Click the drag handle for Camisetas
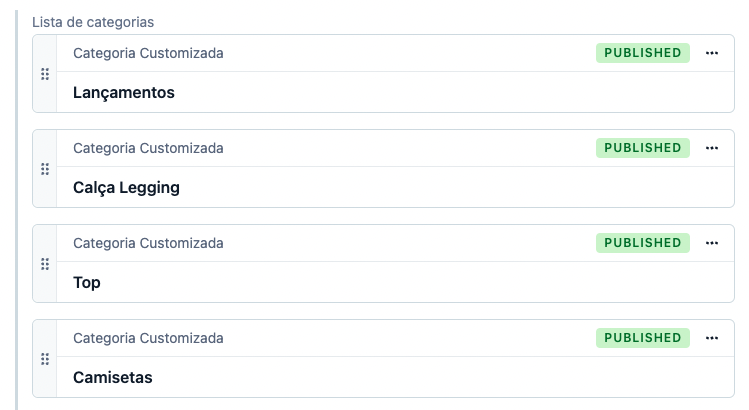The image size is (749, 410). tap(45, 359)
